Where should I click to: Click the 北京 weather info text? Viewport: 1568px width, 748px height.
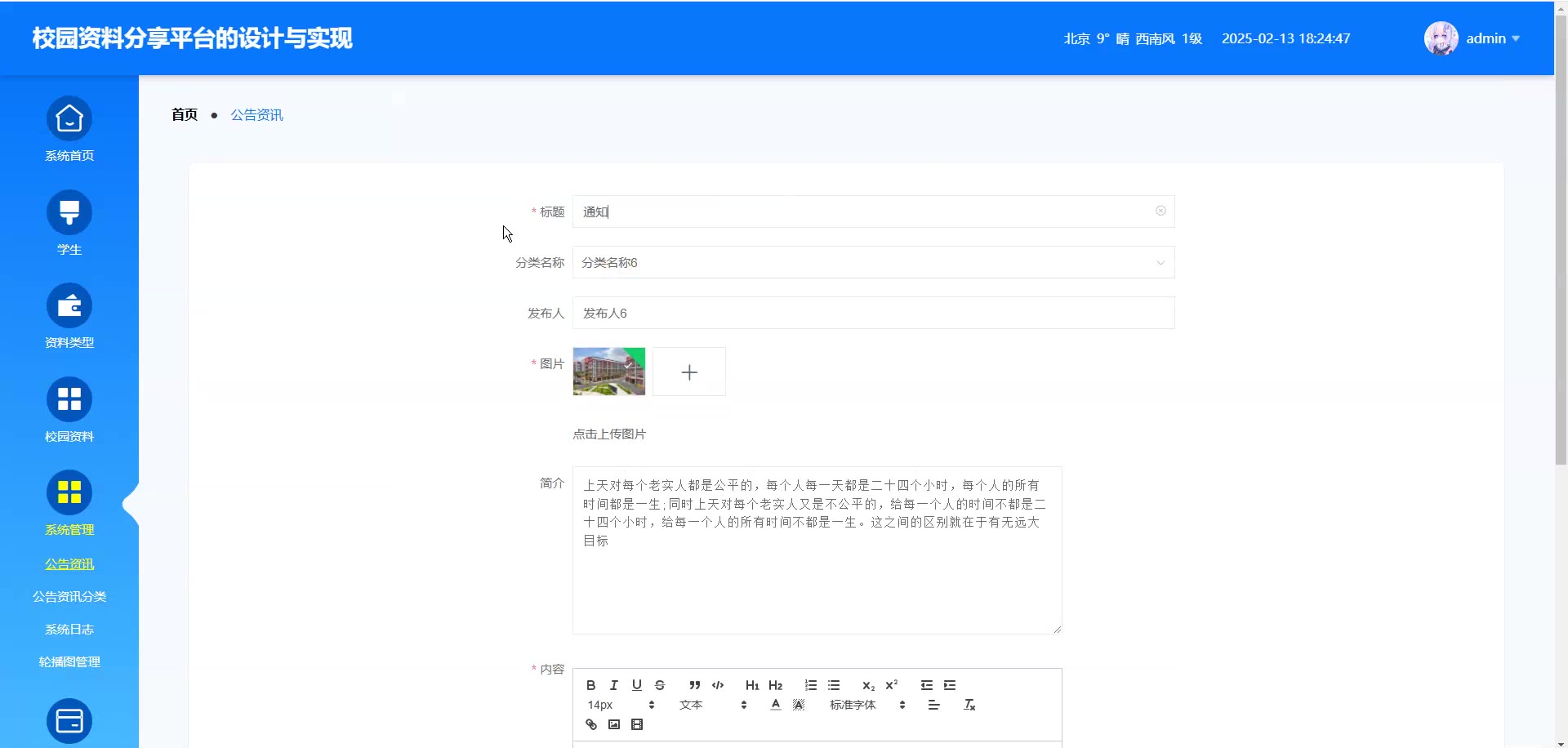point(1133,38)
